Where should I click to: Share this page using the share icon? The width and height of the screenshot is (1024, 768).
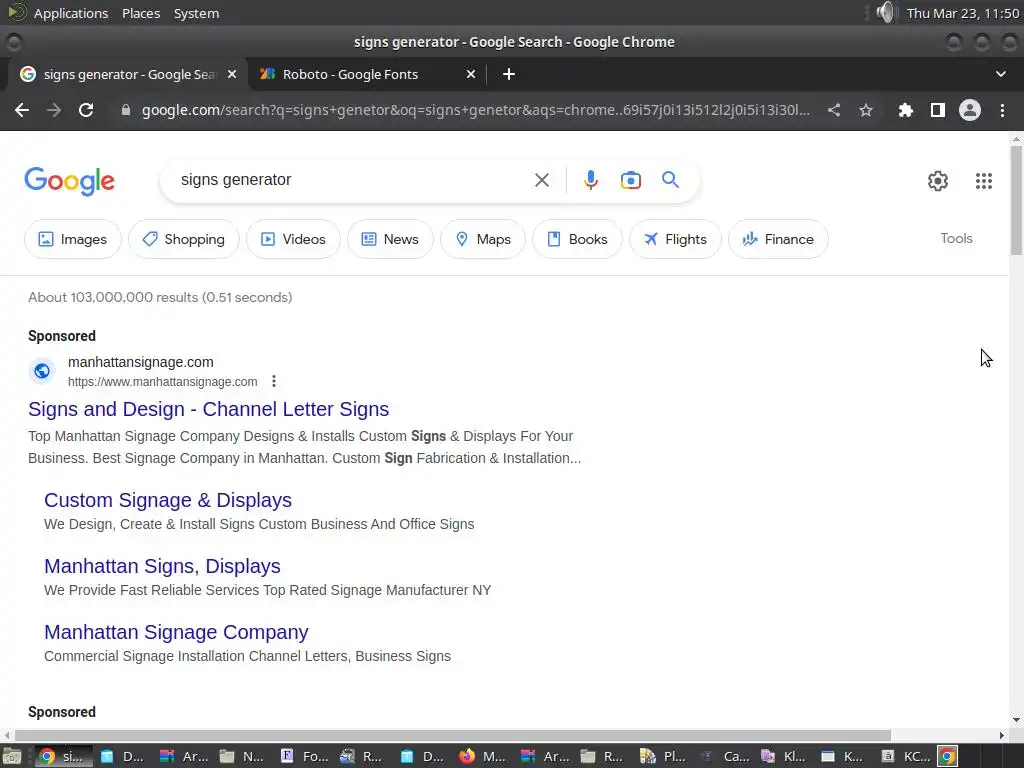pos(834,110)
